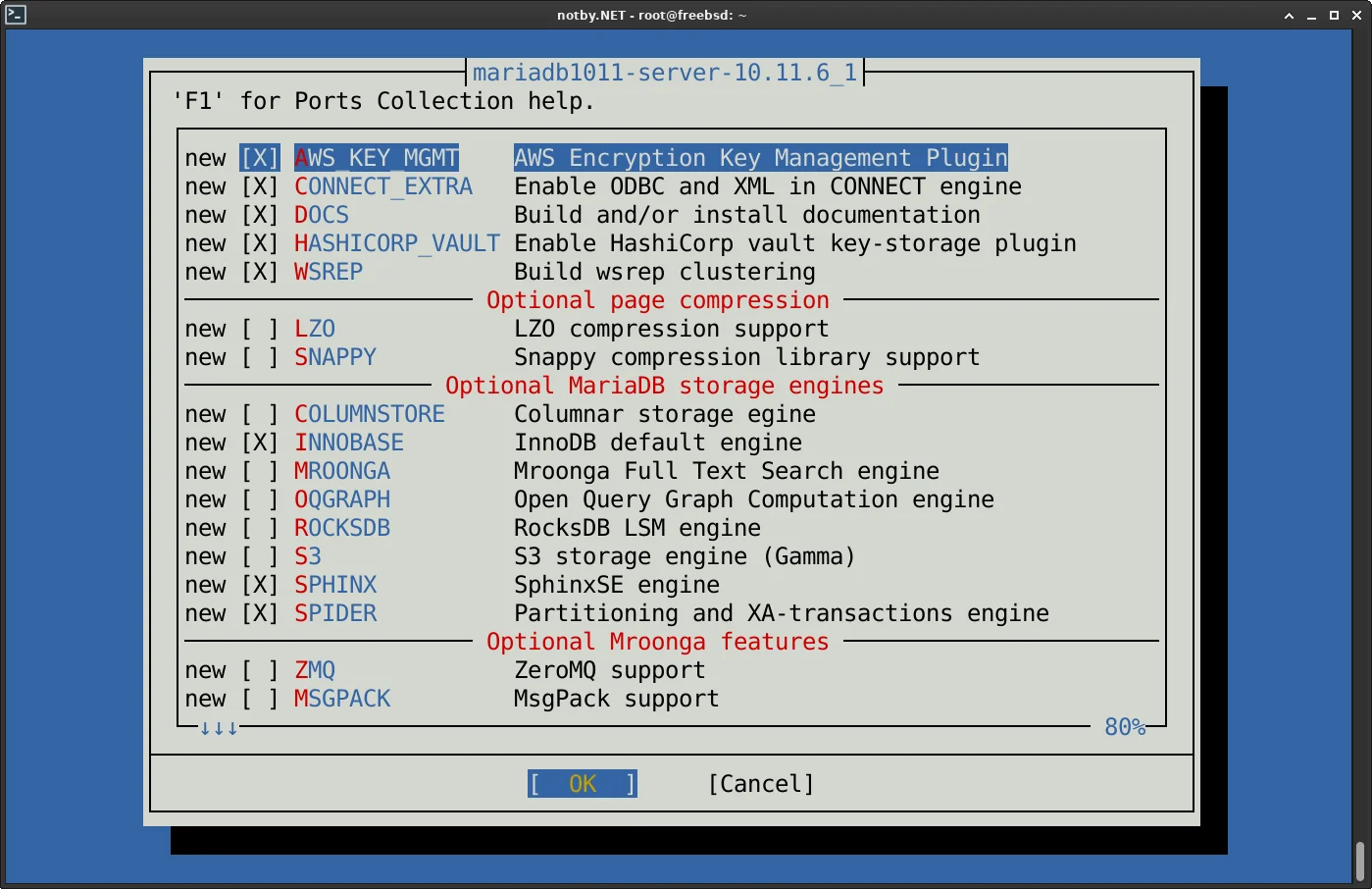
Task: Click 'Columnar storage egine' description
Action: click(x=665, y=414)
